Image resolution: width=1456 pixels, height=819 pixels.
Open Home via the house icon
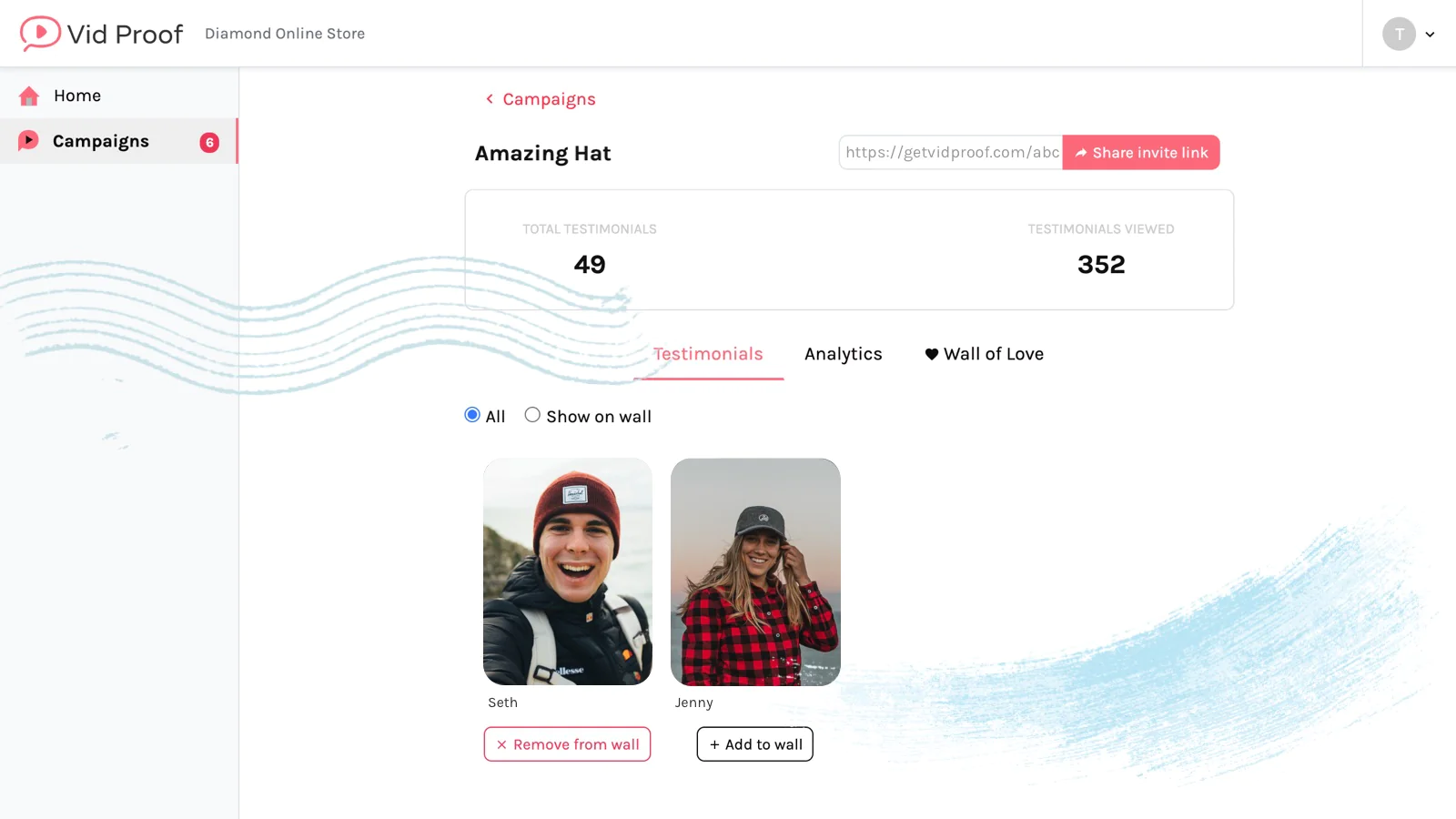[x=29, y=96]
